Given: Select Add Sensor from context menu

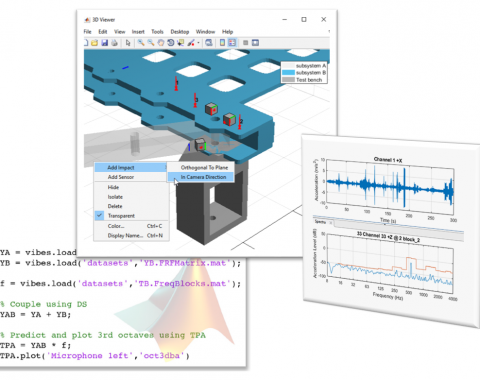Looking at the screenshot, I should coord(121,177).
